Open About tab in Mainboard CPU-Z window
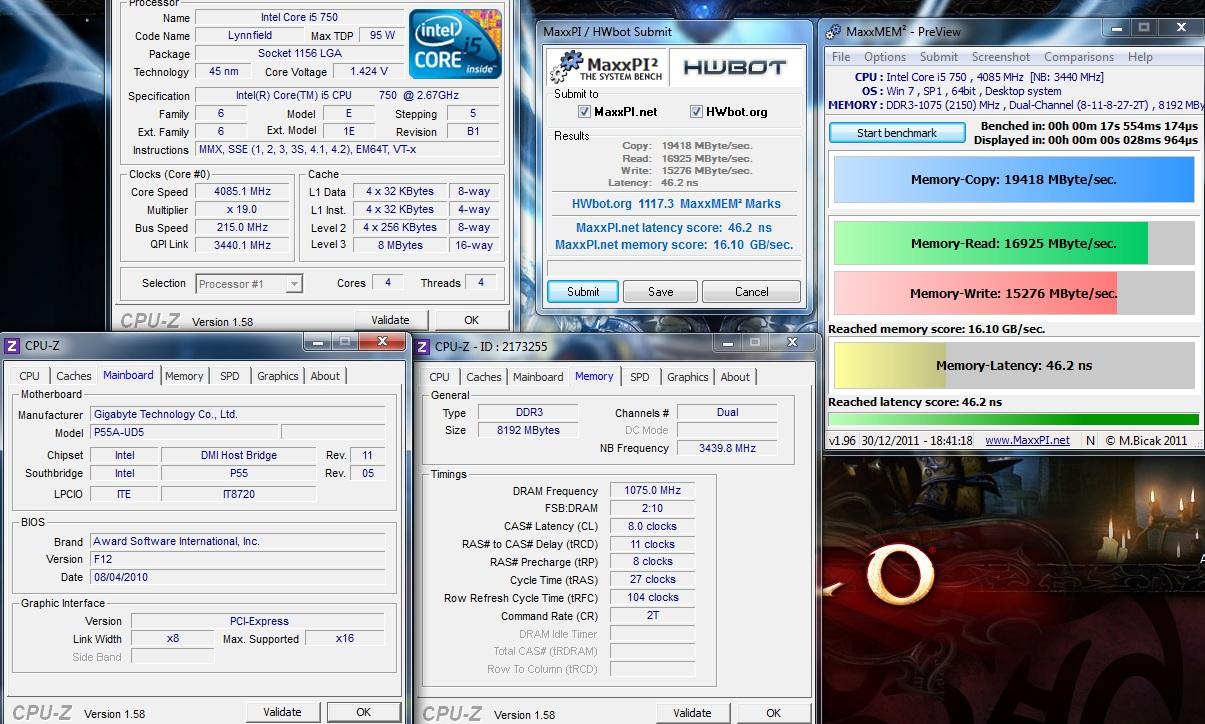Screen dimensions: 1205x724 [x=325, y=376]
